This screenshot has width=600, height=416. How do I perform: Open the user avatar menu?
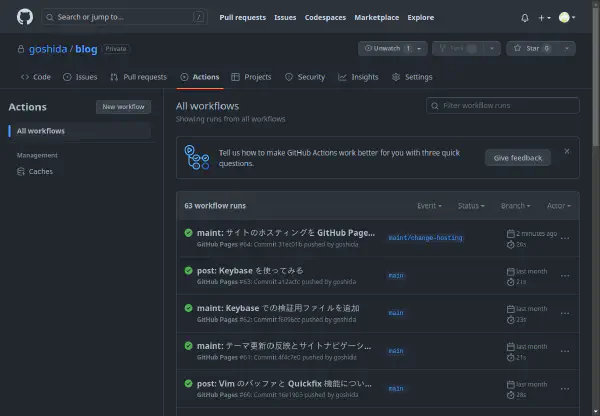click(x=567, y=18)
